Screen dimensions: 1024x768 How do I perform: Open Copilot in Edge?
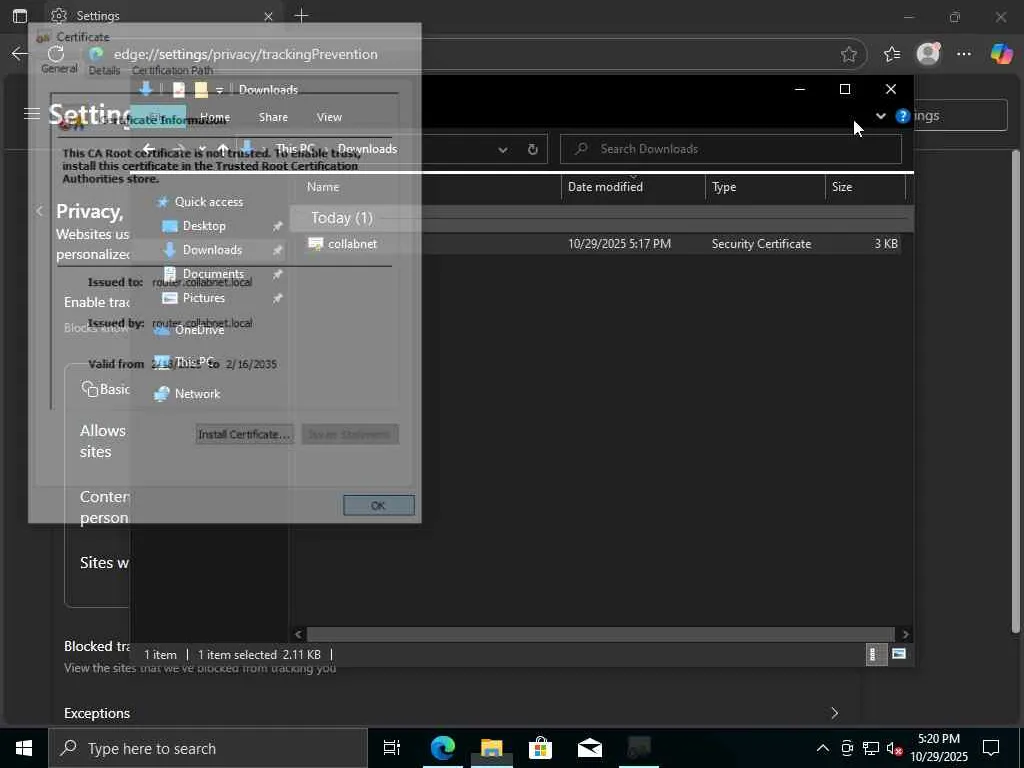1001,54
